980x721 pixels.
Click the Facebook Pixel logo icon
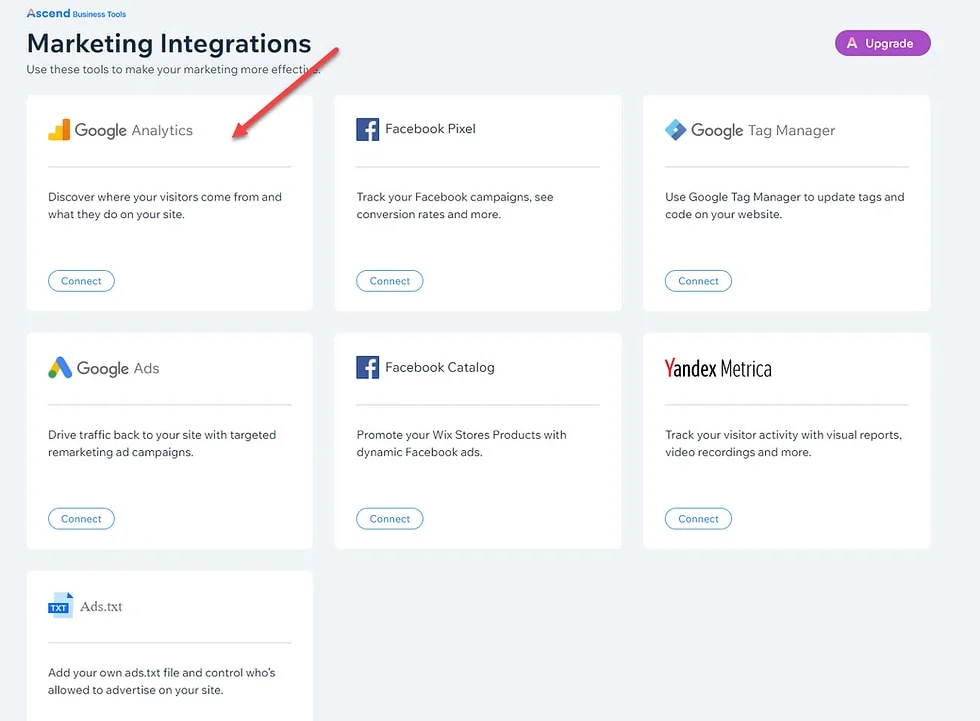(x=368, y=129)
